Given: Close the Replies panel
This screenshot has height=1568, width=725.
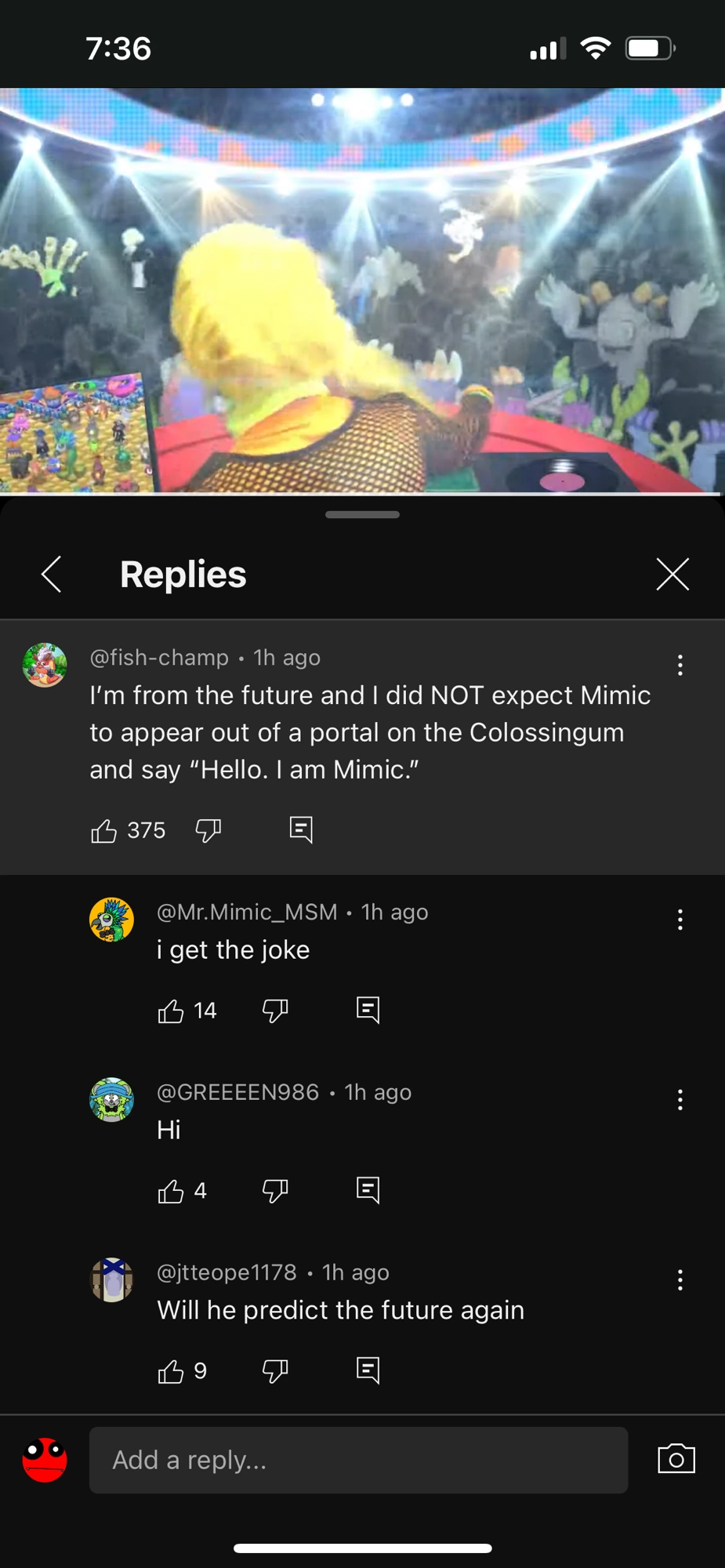Looking at the screenshot, I should [672, 574].
